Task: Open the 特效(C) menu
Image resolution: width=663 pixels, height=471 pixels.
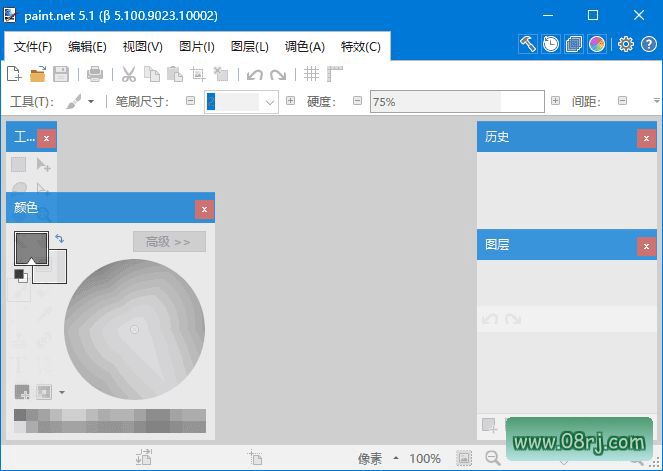Action: pyautogui.click(x=361, y=46)
